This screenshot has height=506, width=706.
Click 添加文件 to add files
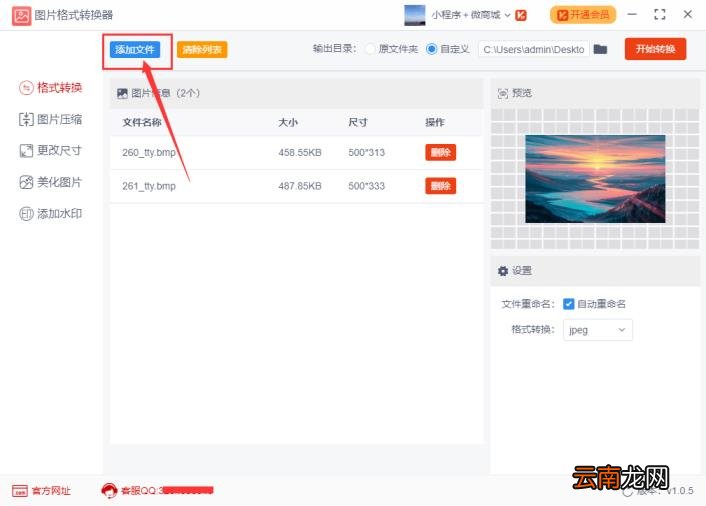click(x=135, y=50)
